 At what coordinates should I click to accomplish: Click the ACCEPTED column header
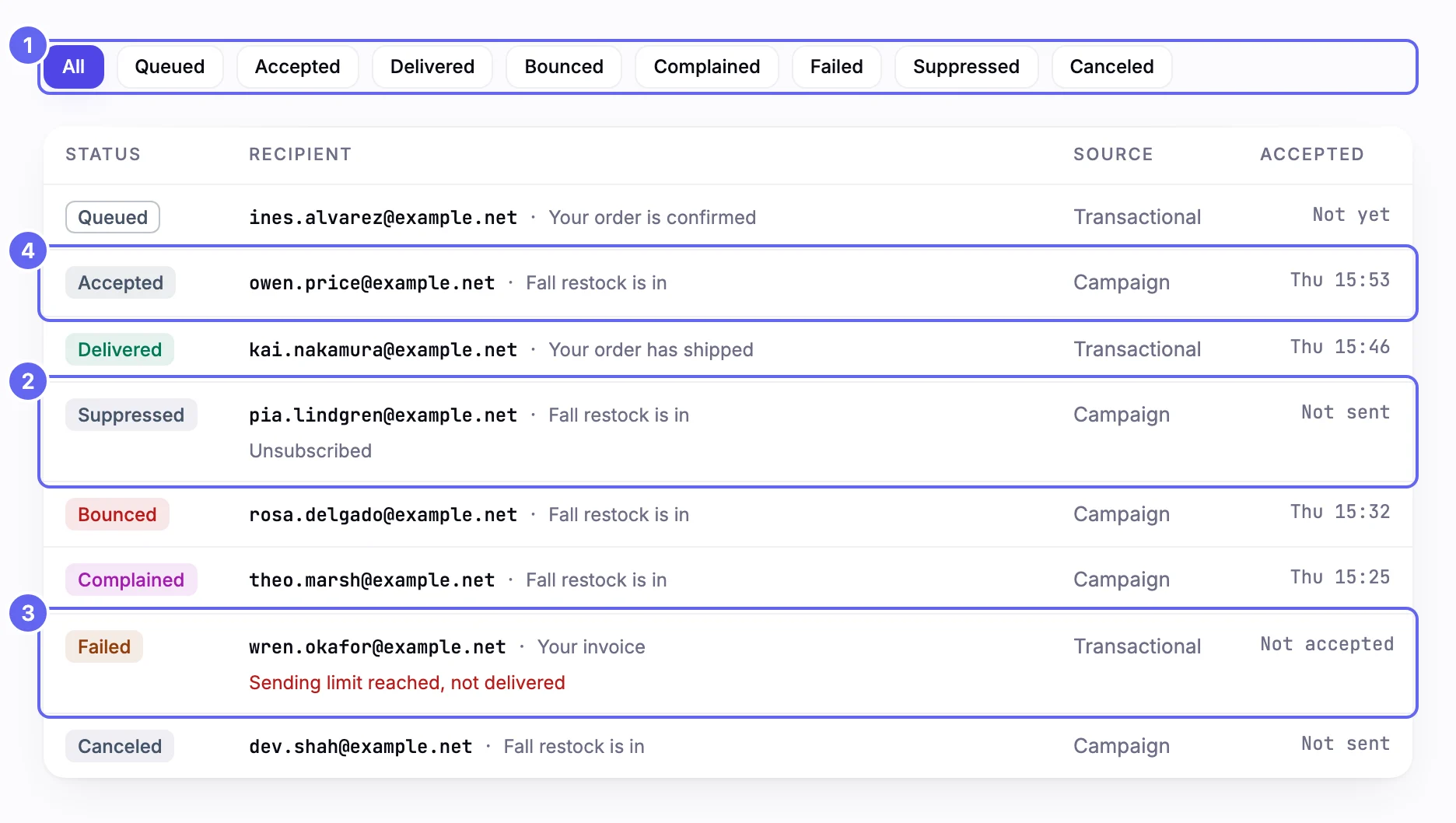1312,154
